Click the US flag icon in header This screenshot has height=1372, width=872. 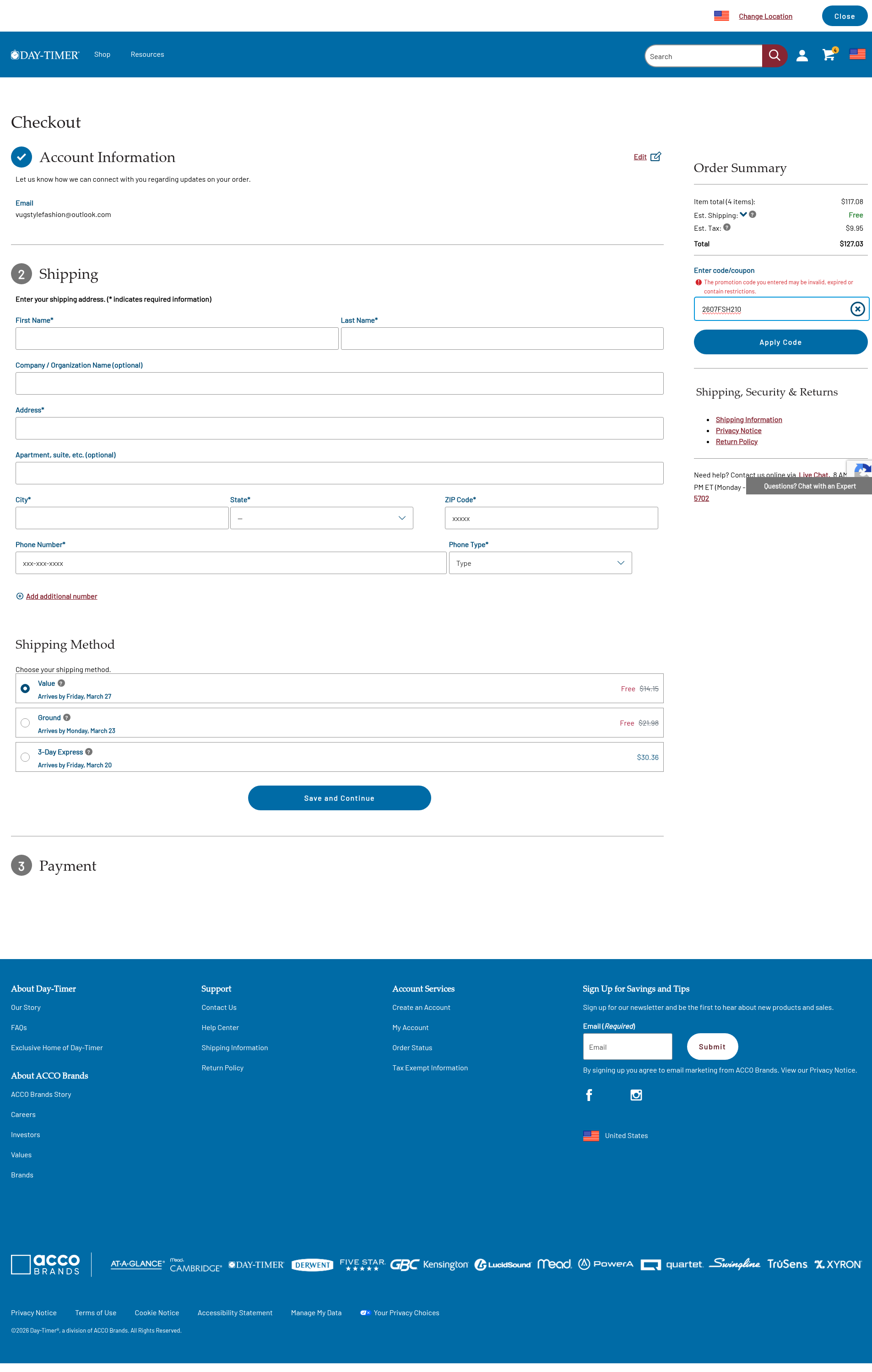click(856, 54)
